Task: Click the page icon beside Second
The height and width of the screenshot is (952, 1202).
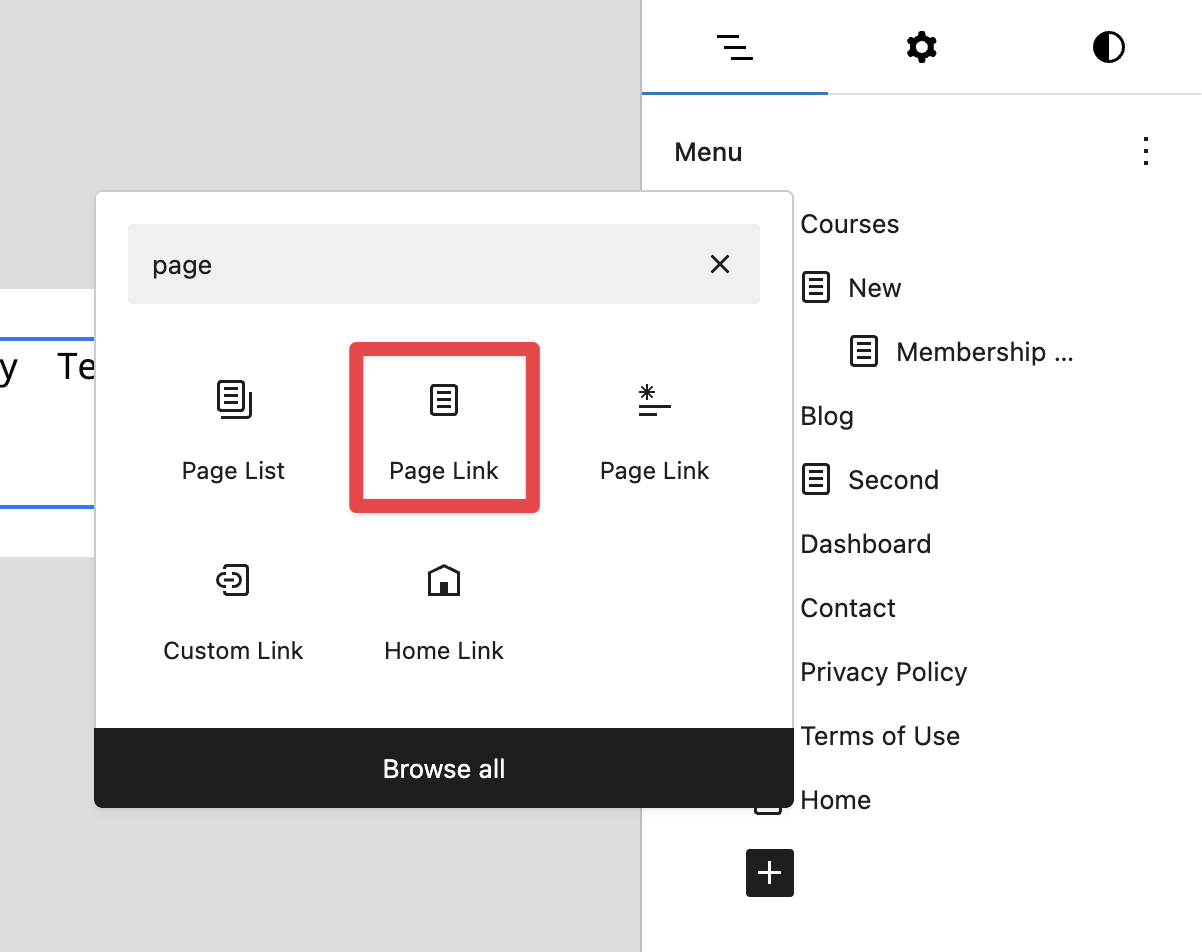Action: tap(816, 480)
